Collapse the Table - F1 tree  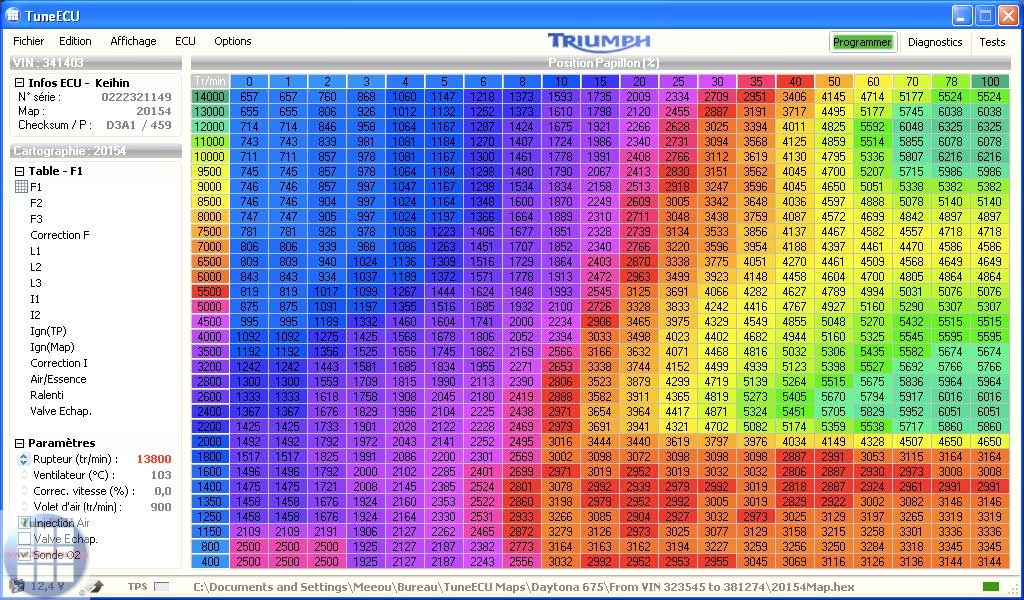pos(20,171)
